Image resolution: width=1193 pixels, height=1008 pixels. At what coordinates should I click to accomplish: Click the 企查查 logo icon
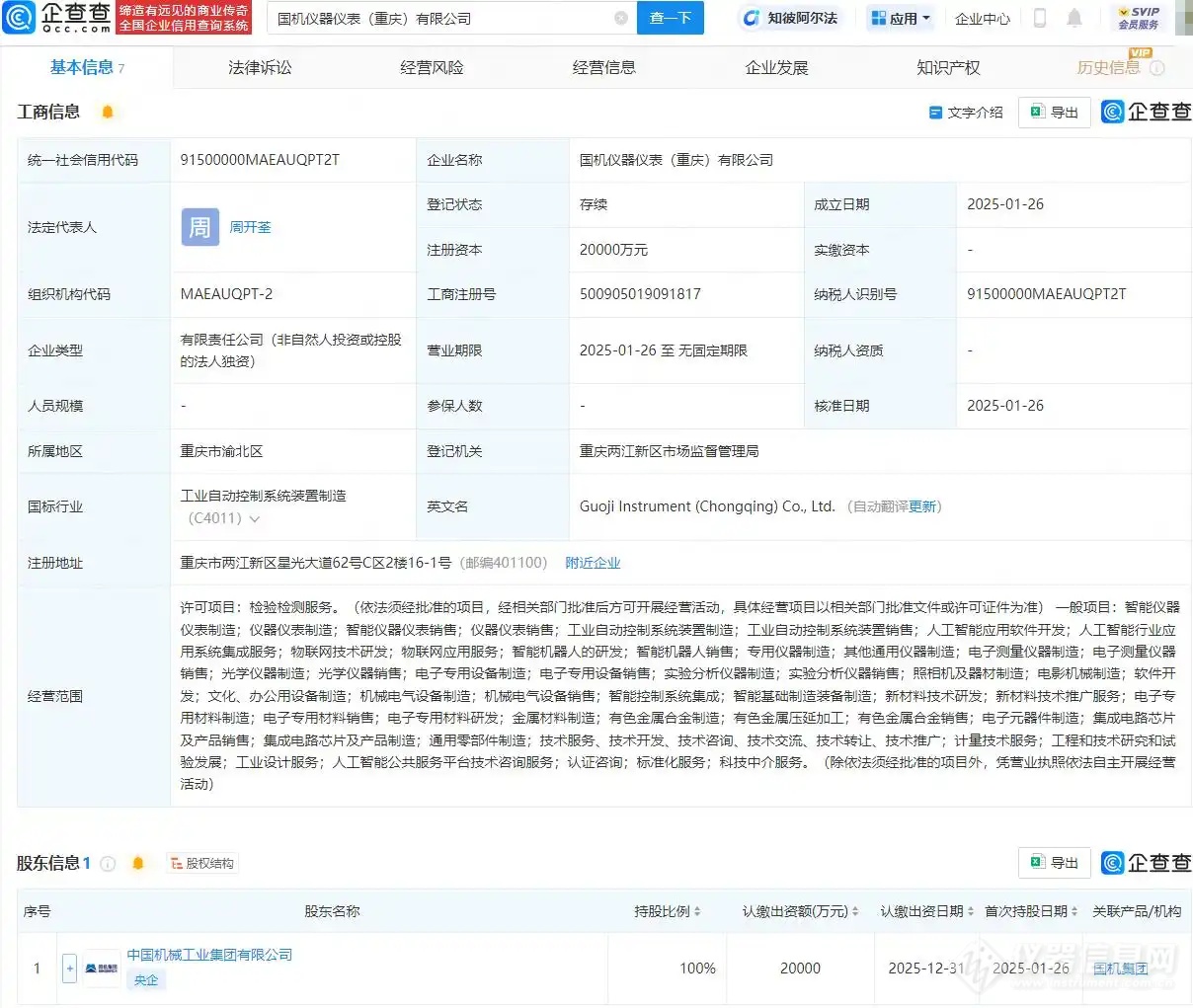click(x=20, y=18)
